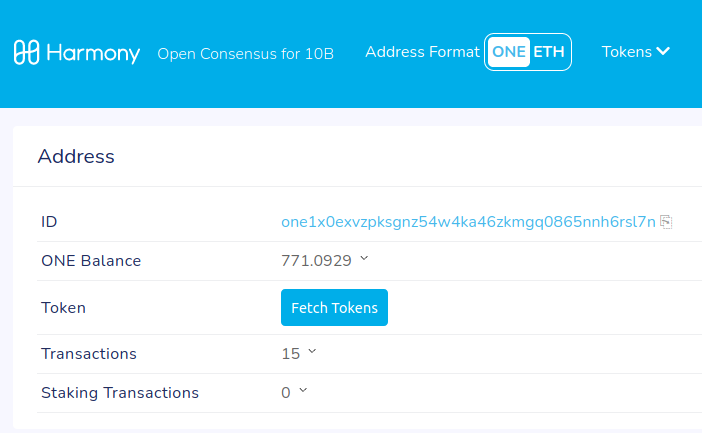Click the Harmony logo icon
The image size is (702, 433).
coord(26,52)
